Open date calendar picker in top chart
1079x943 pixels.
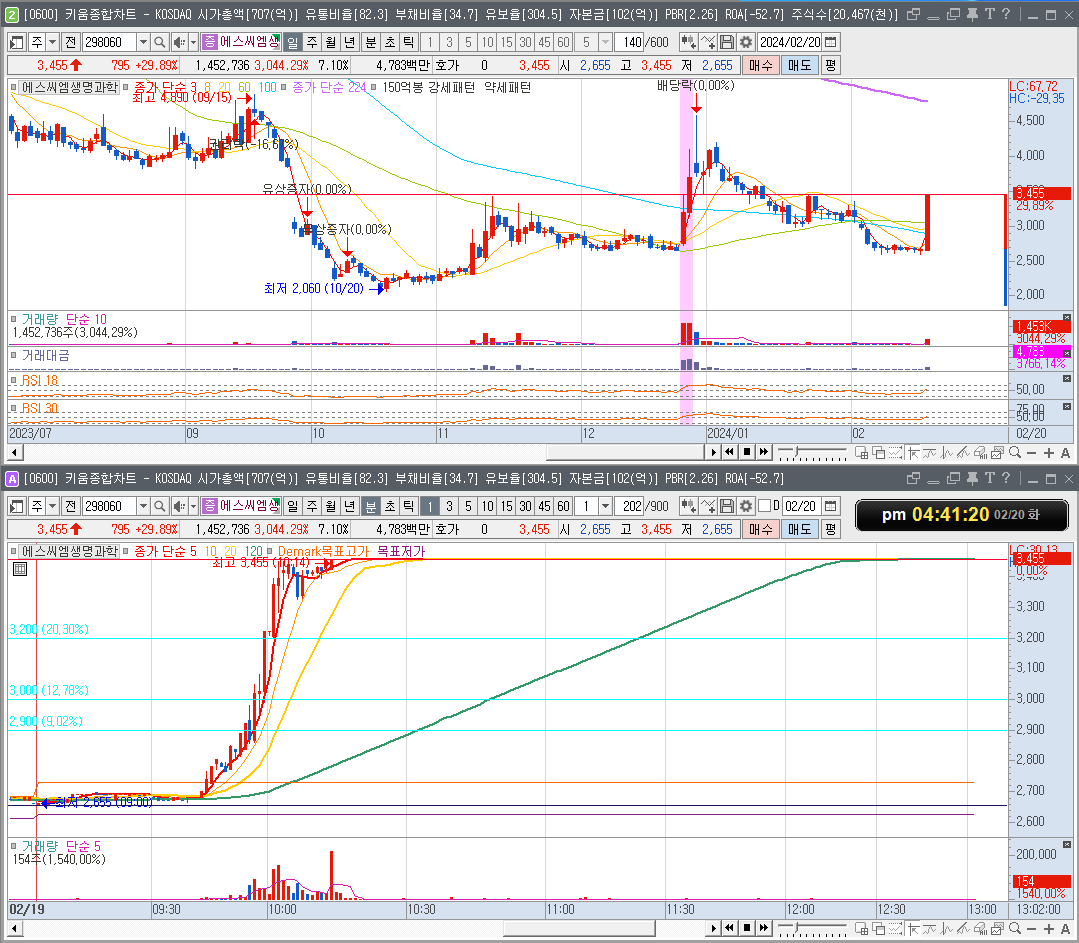point(831,43)
